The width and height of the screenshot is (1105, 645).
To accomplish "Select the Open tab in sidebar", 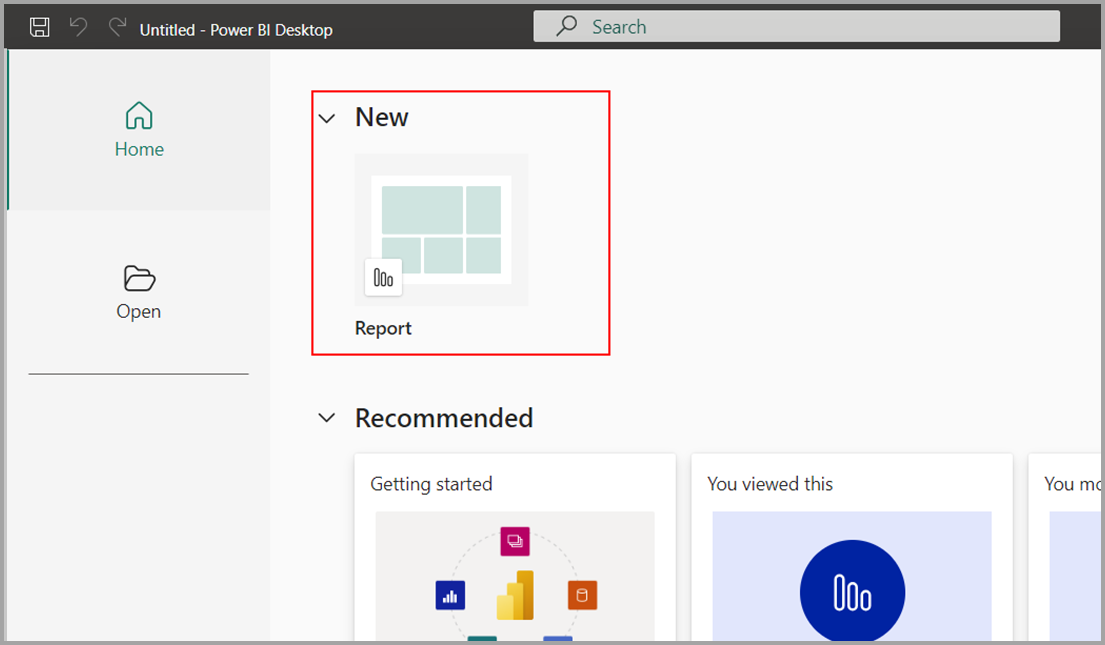I will click(x=139, y=292).
